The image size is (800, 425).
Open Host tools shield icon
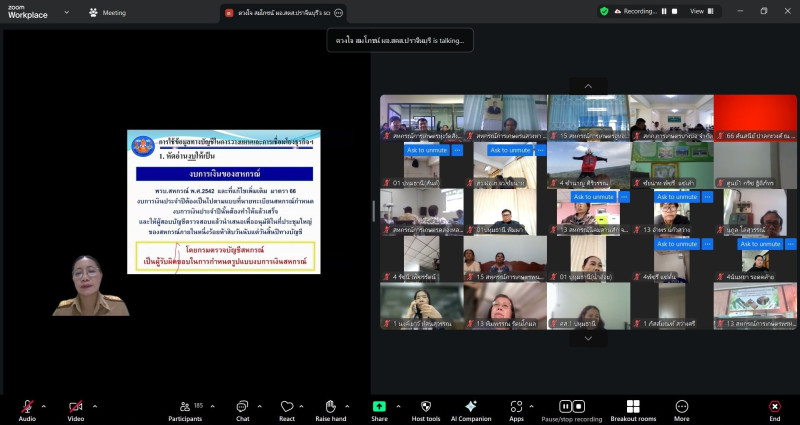pos(425,408)
